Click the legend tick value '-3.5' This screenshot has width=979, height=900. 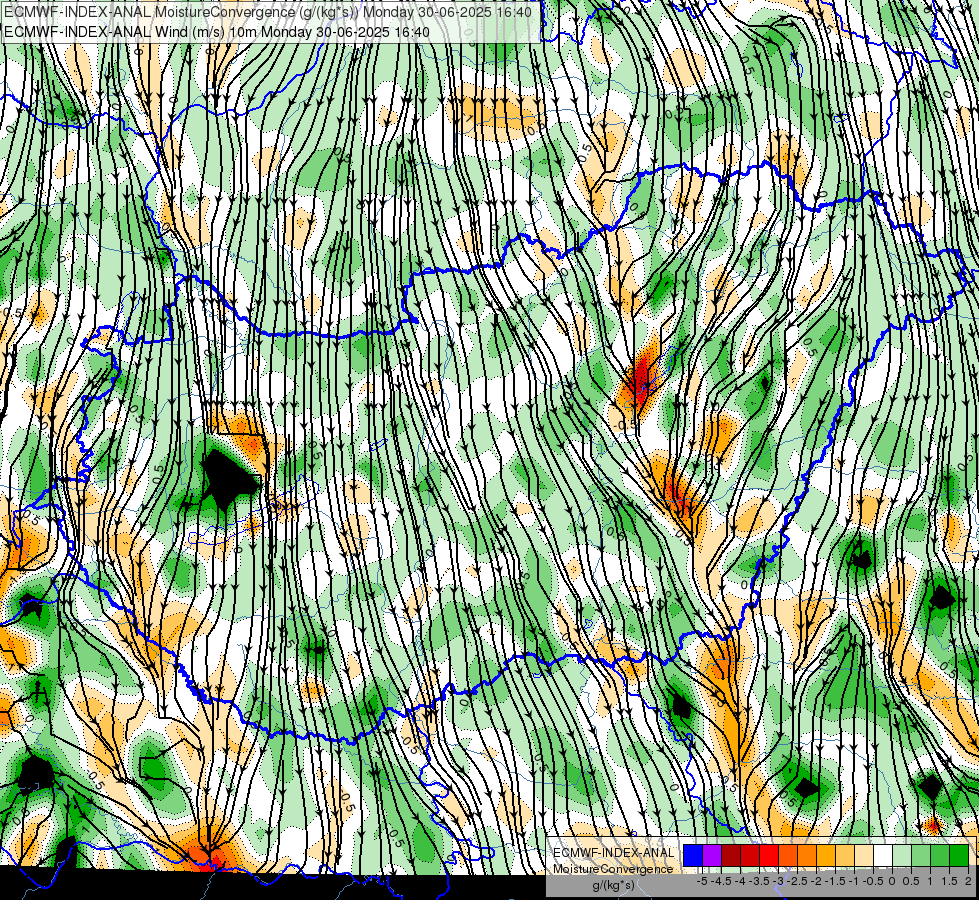759,881
